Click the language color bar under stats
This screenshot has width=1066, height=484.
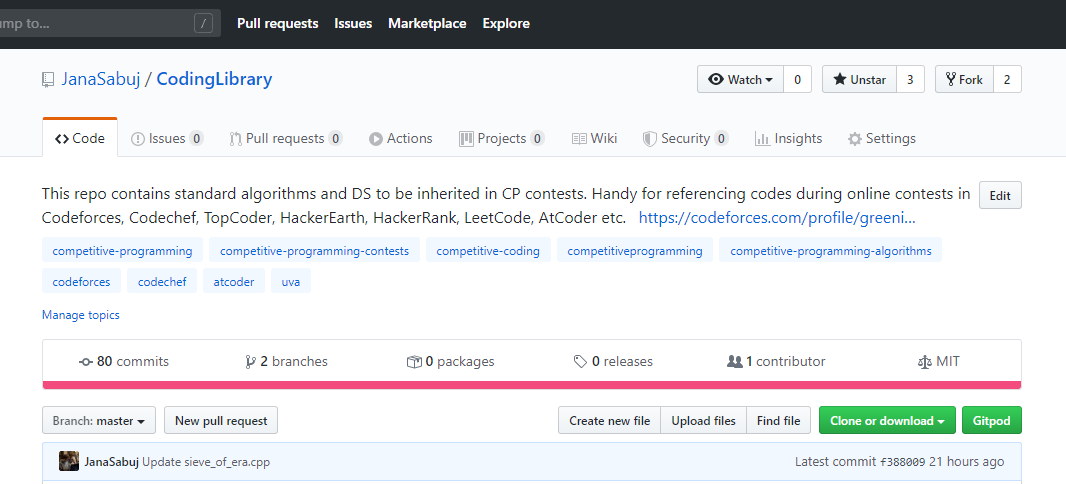[532, 385]
